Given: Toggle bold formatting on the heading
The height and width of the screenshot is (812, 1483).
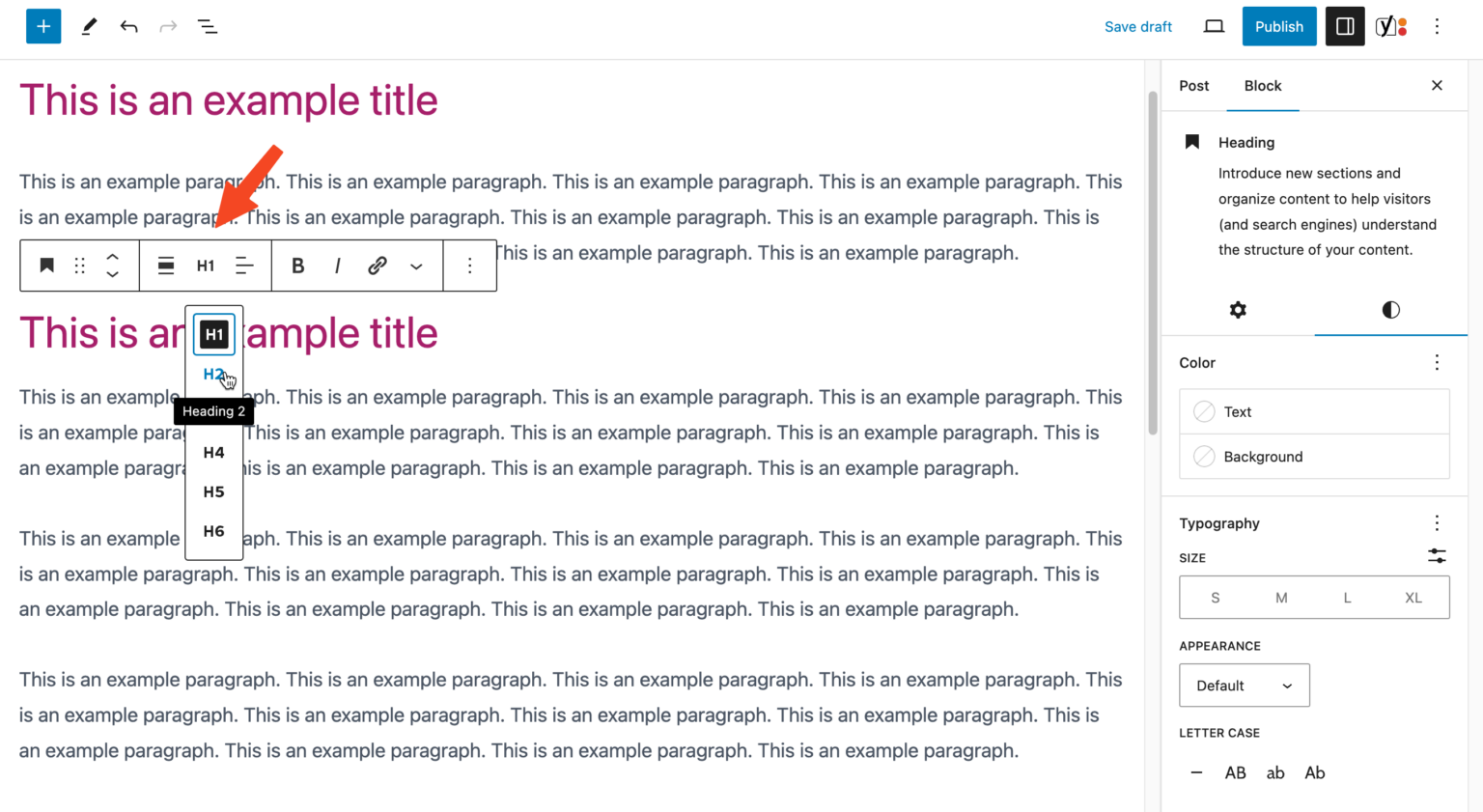Looking at the screenshot, I should click(x=297, y=265).
